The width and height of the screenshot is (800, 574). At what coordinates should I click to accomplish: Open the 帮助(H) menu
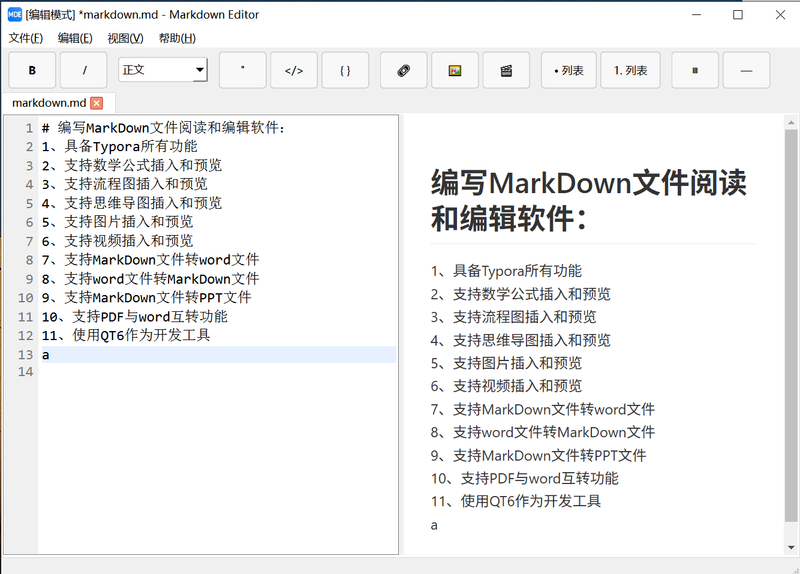pyautogui.click(x=177, y=38)
